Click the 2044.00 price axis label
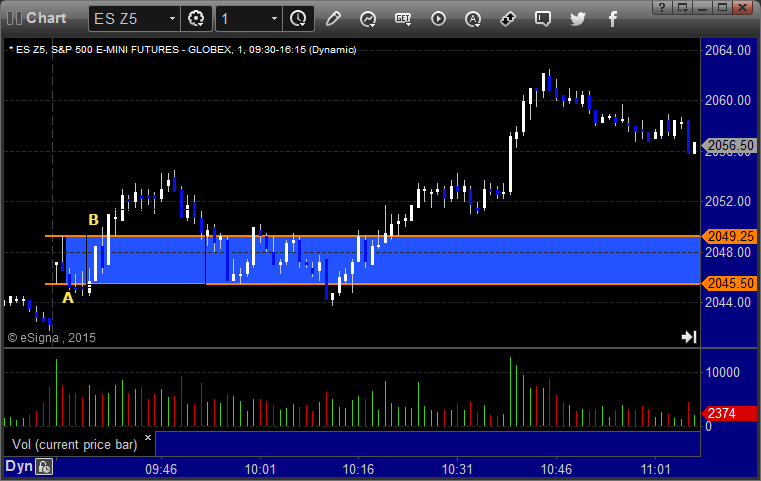This screenshot has height=481, width=761. (728, 302)
